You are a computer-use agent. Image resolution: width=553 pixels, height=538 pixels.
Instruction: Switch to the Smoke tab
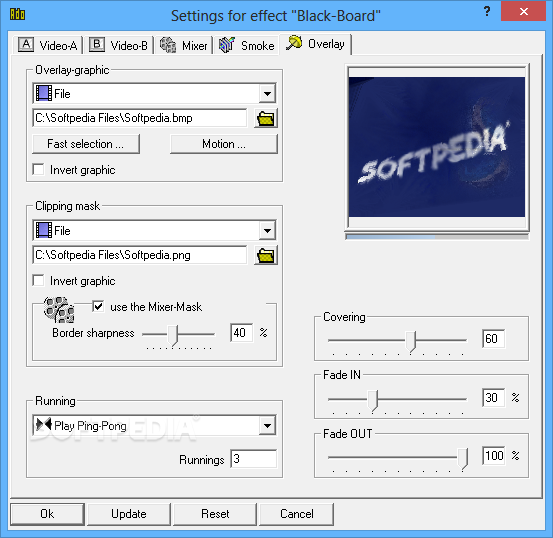pyautogui.click(x=247, y=45)
